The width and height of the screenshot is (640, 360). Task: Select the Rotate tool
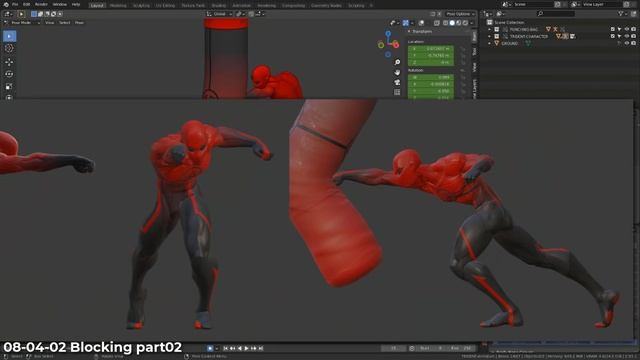point(9,74)
